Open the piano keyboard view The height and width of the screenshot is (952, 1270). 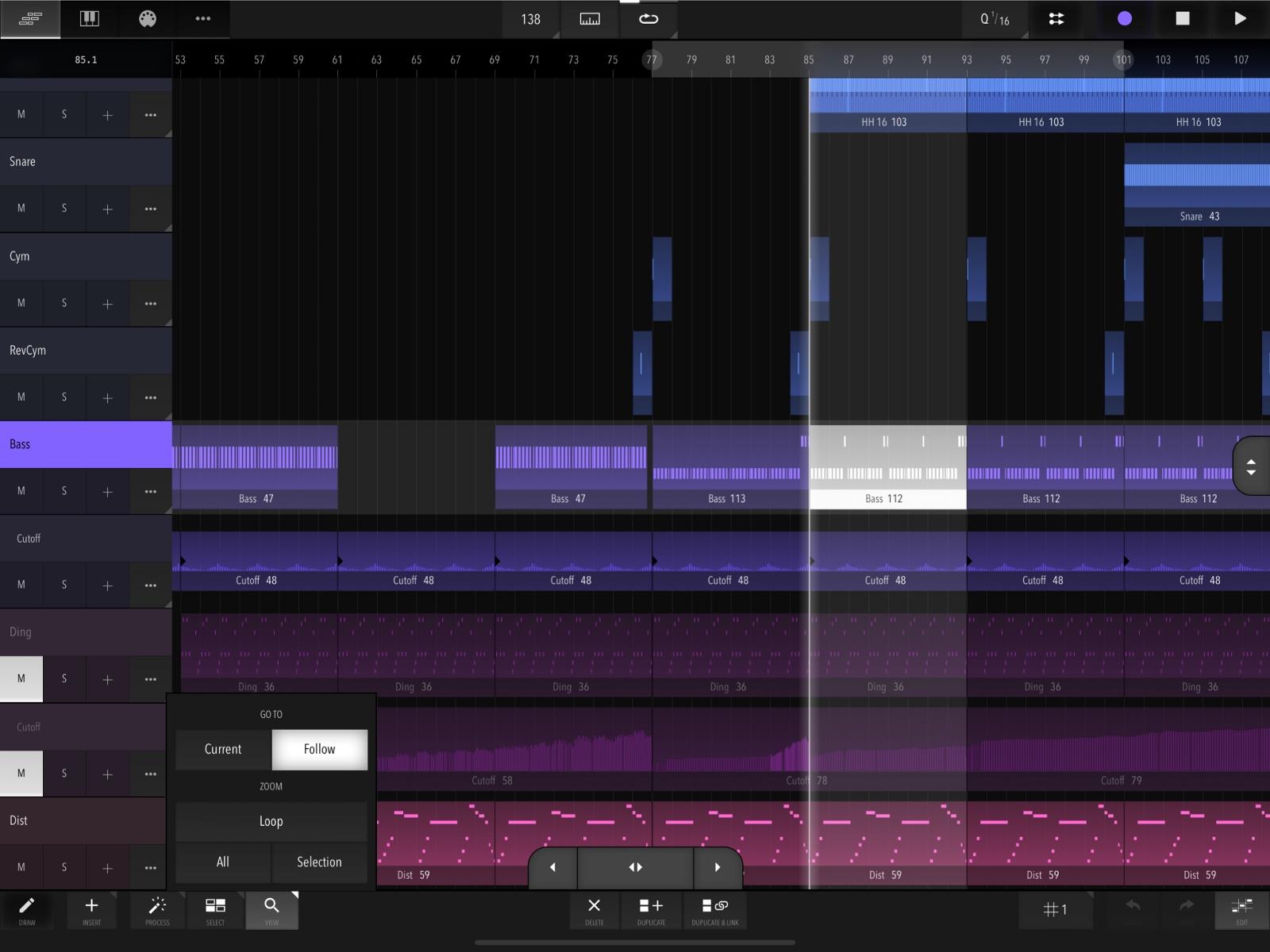click(x=89, y=18)
